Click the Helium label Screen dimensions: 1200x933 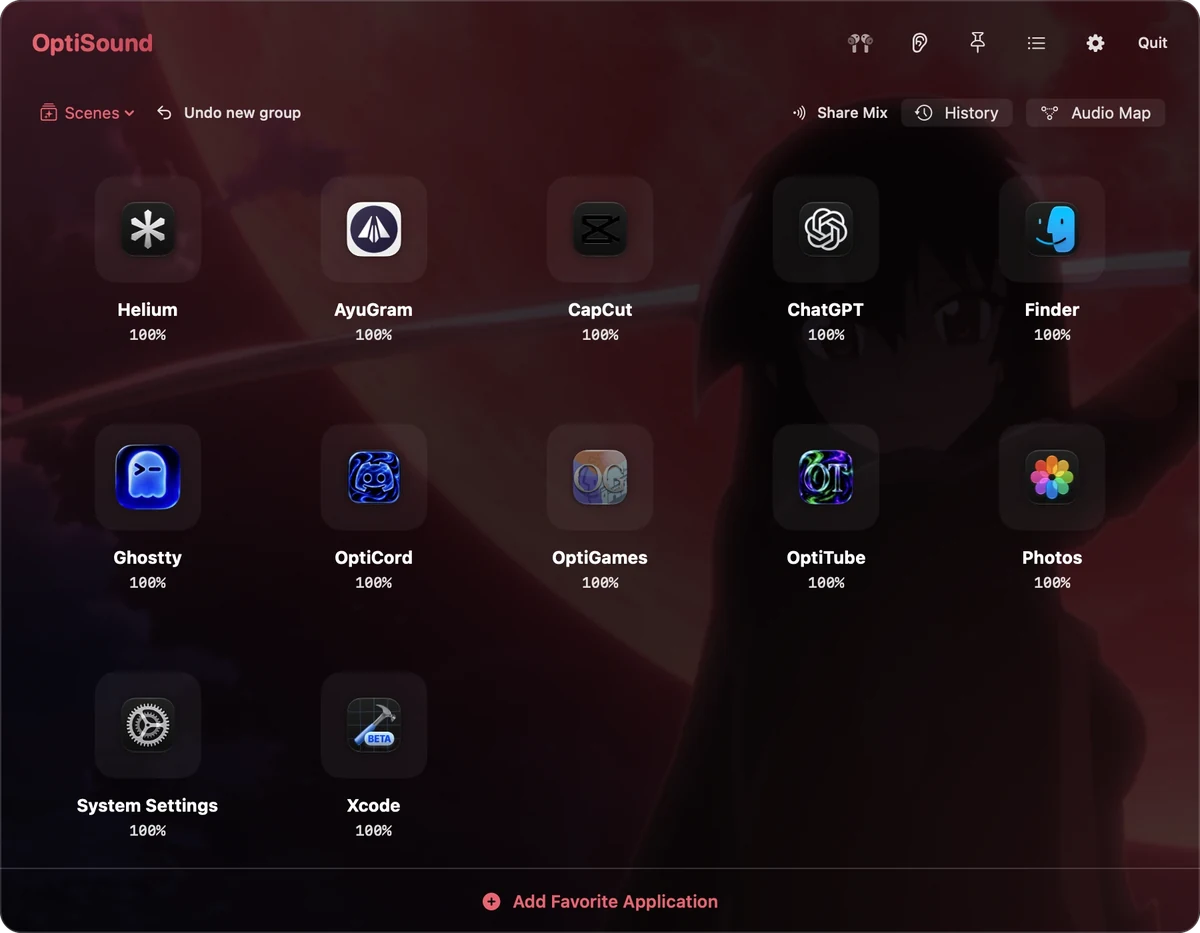(148, 310)
